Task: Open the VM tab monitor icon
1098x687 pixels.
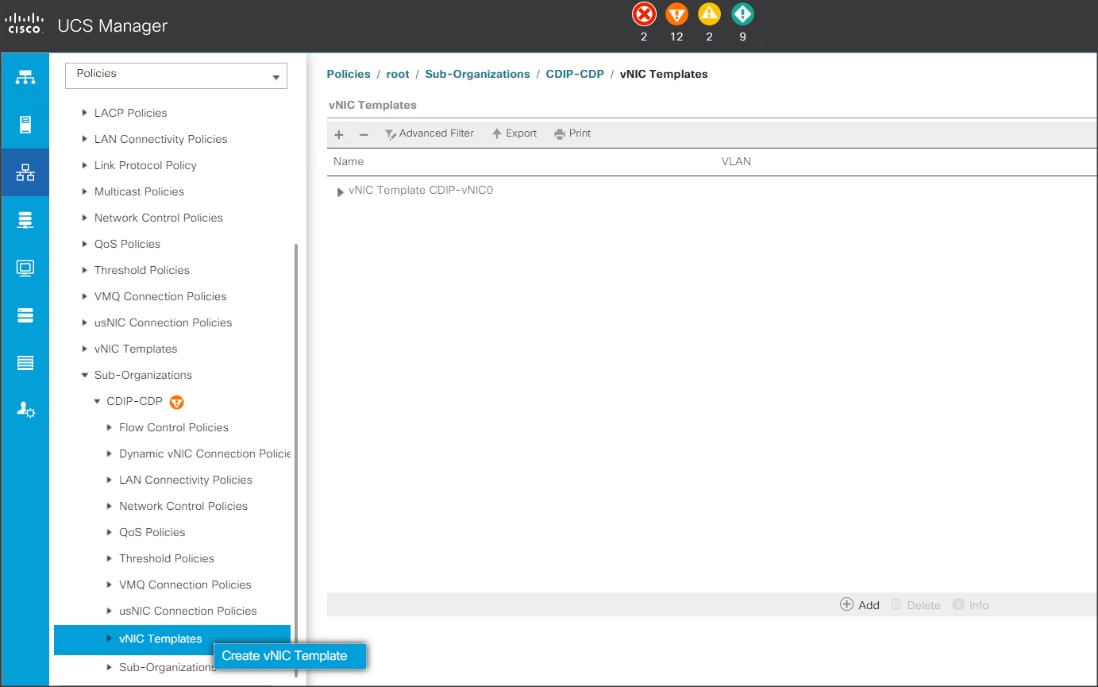Action: (x=25, y=268)
